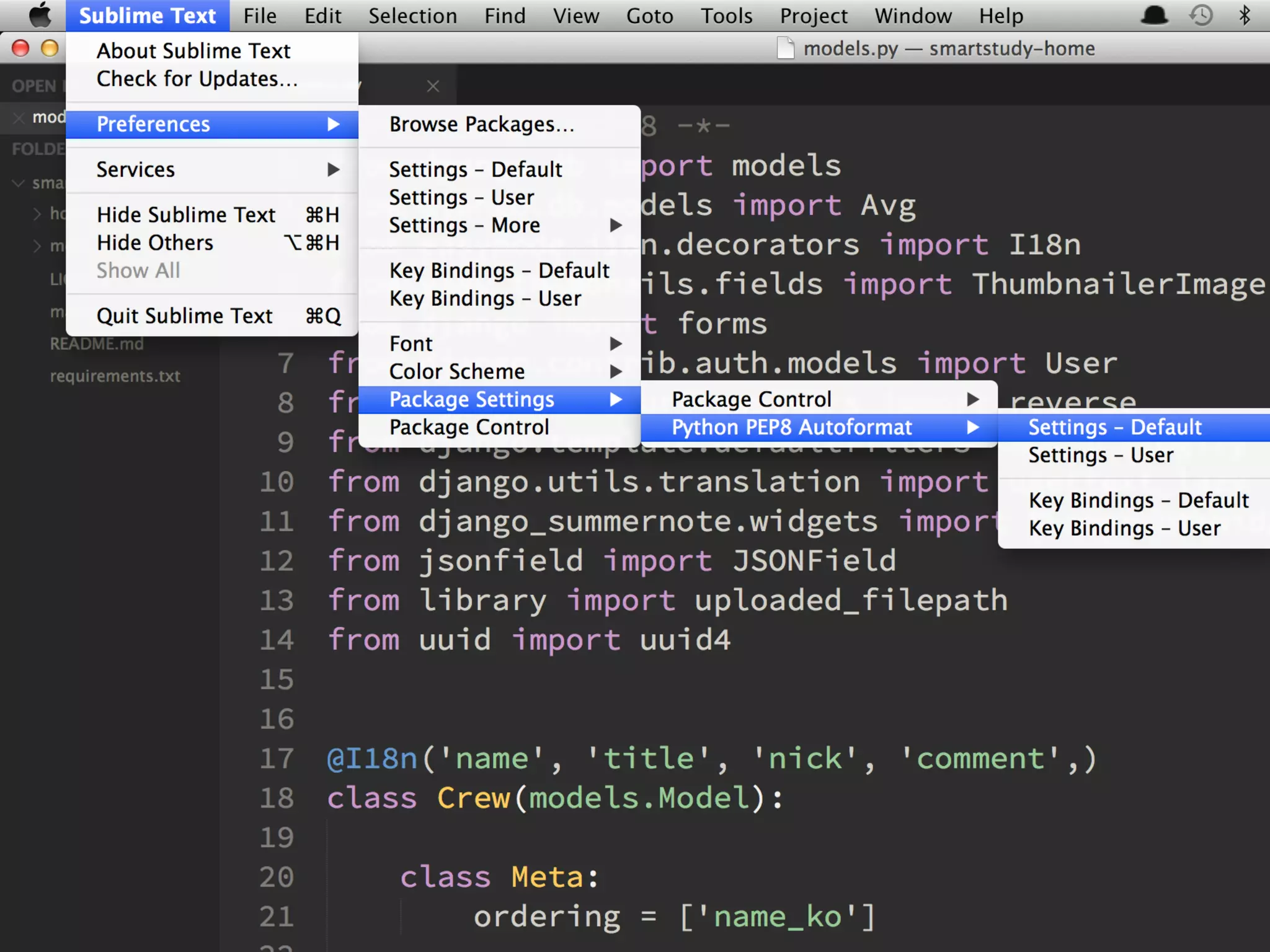Image resolution: width=1270 pixels, height=952 pixels.
Task: Collapse the smartstudy-home folder chevron
Action: pyautogui.click(x=18, y=183)
